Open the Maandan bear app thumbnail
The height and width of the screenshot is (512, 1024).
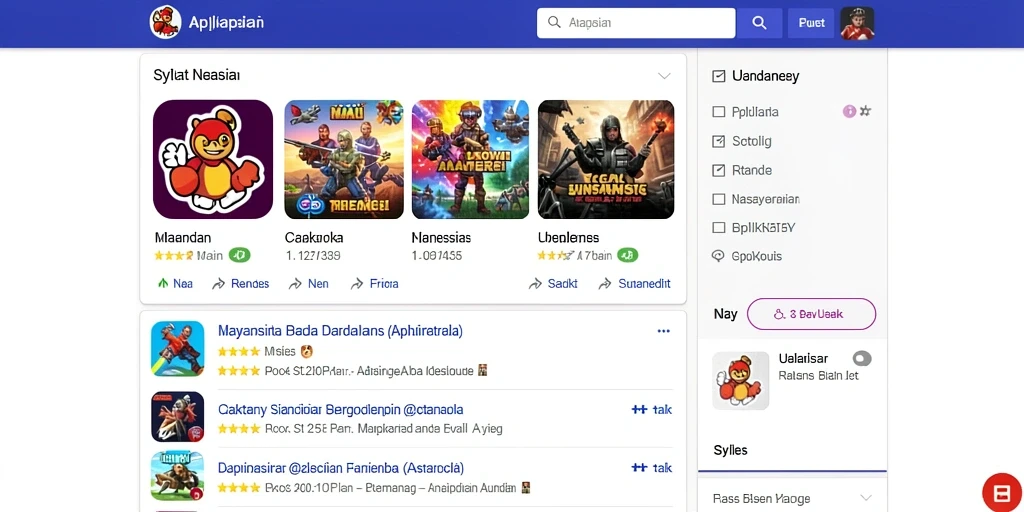tap(213, 159)
